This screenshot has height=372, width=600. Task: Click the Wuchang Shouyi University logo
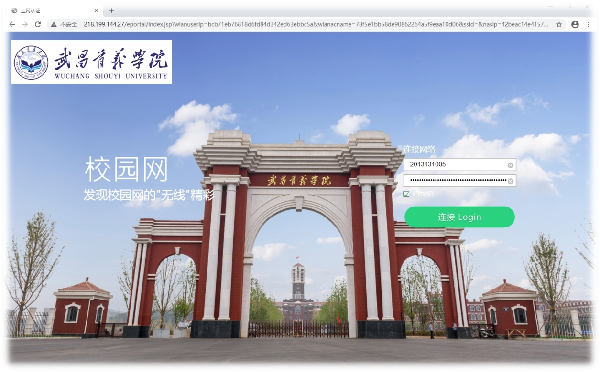point(91,62)
